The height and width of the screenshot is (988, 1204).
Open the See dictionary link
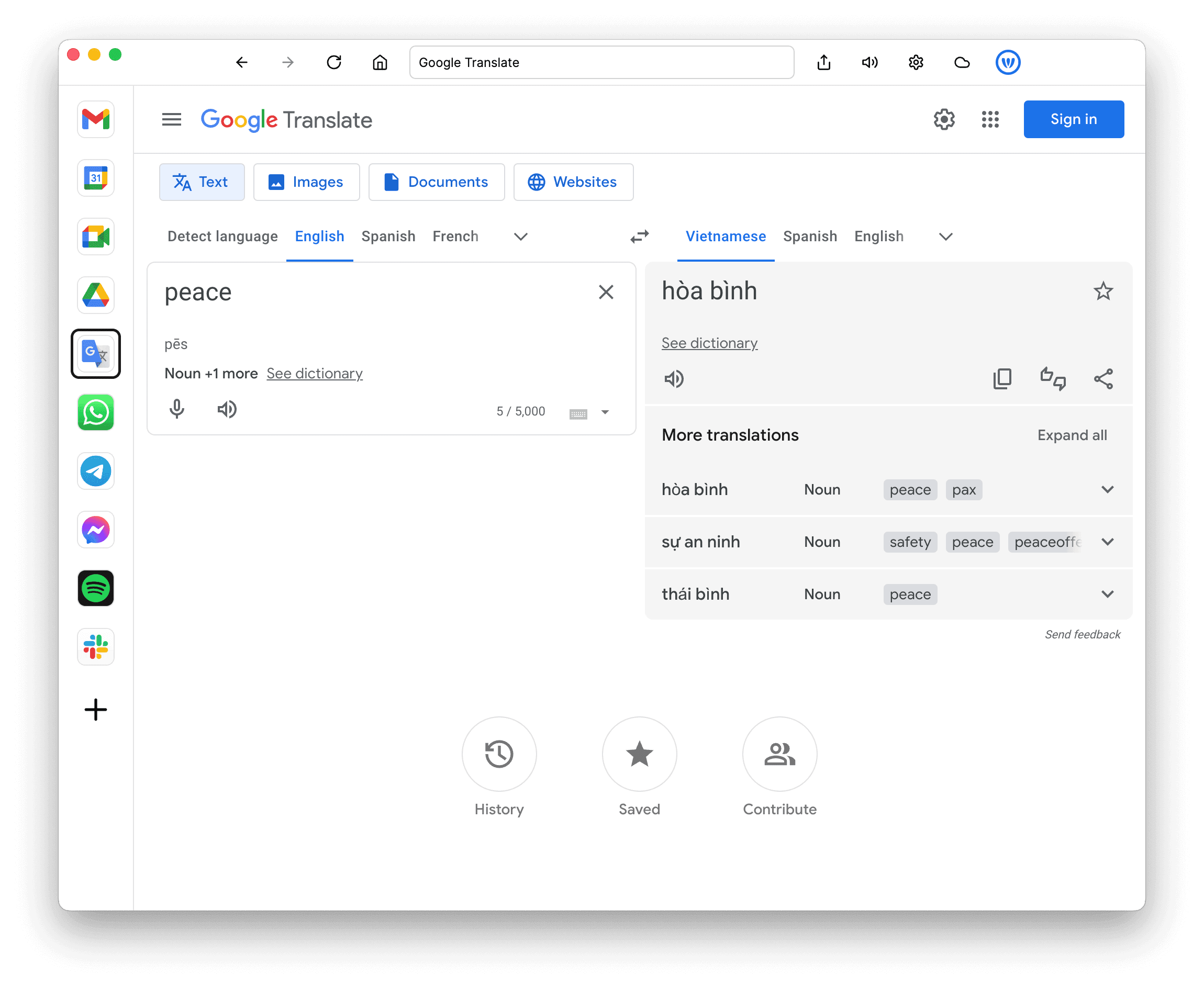tap(710, 342)
